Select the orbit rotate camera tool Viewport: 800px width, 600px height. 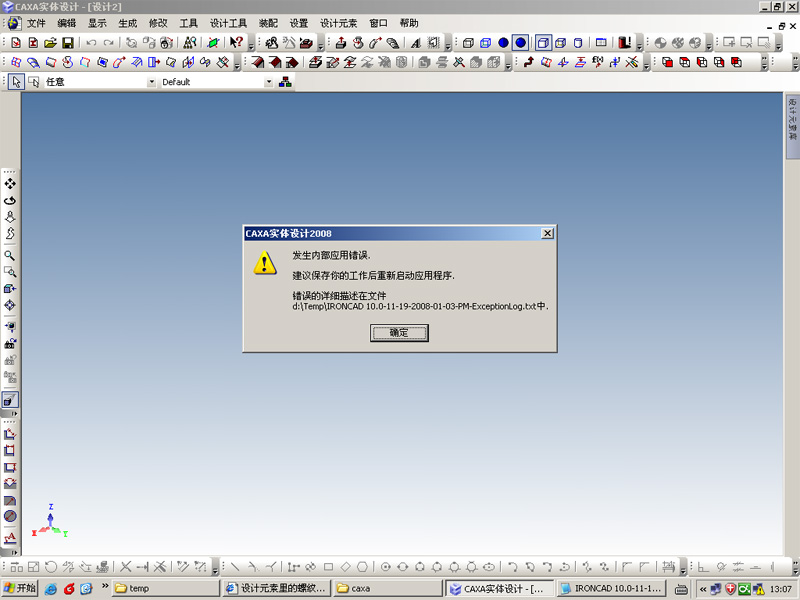(x=10, y=201)
